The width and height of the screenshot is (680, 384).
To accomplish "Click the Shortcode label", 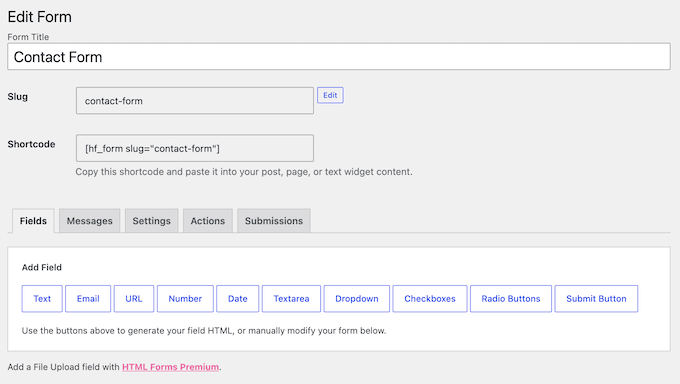I will (31, 144).
